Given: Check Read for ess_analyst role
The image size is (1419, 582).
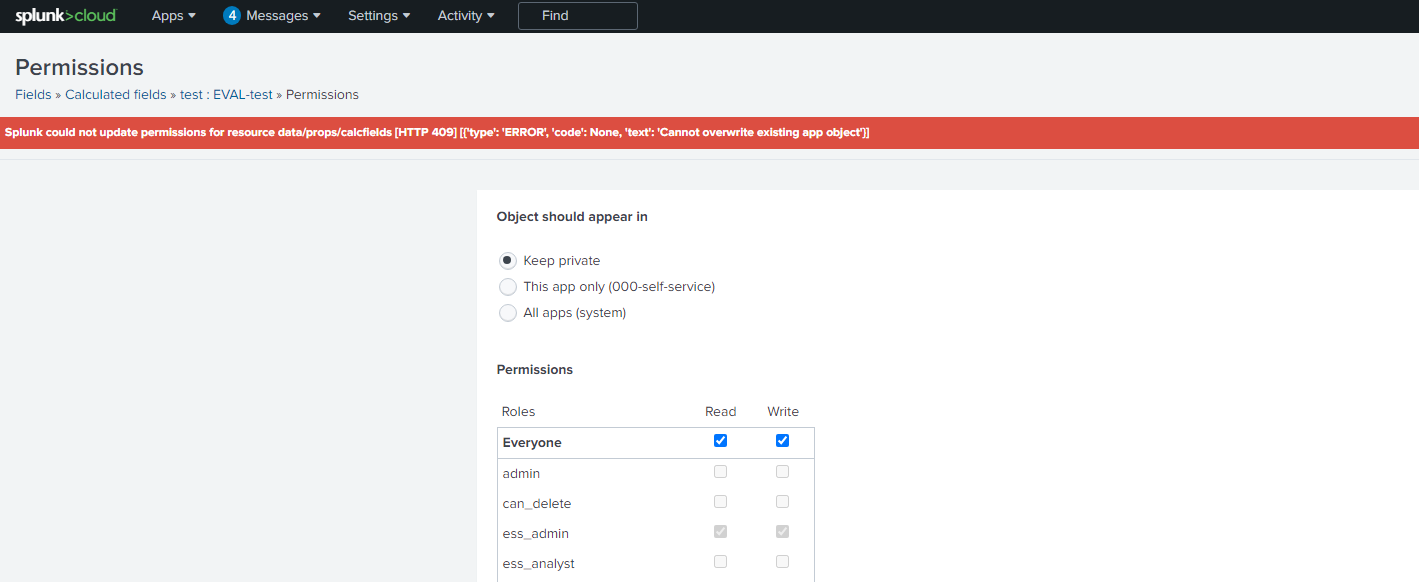Looking at the screenshot, I should coord(720,562).
